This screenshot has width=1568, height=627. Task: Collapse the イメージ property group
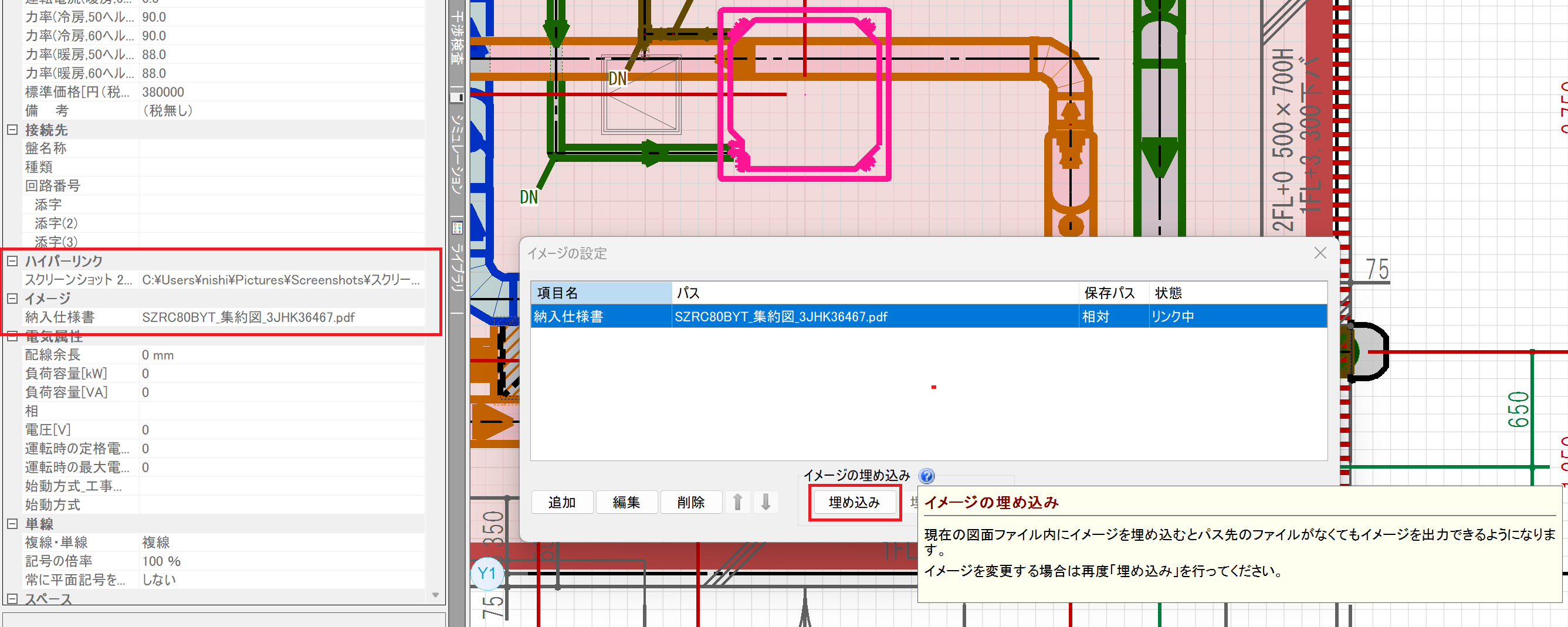pos(12,299)
